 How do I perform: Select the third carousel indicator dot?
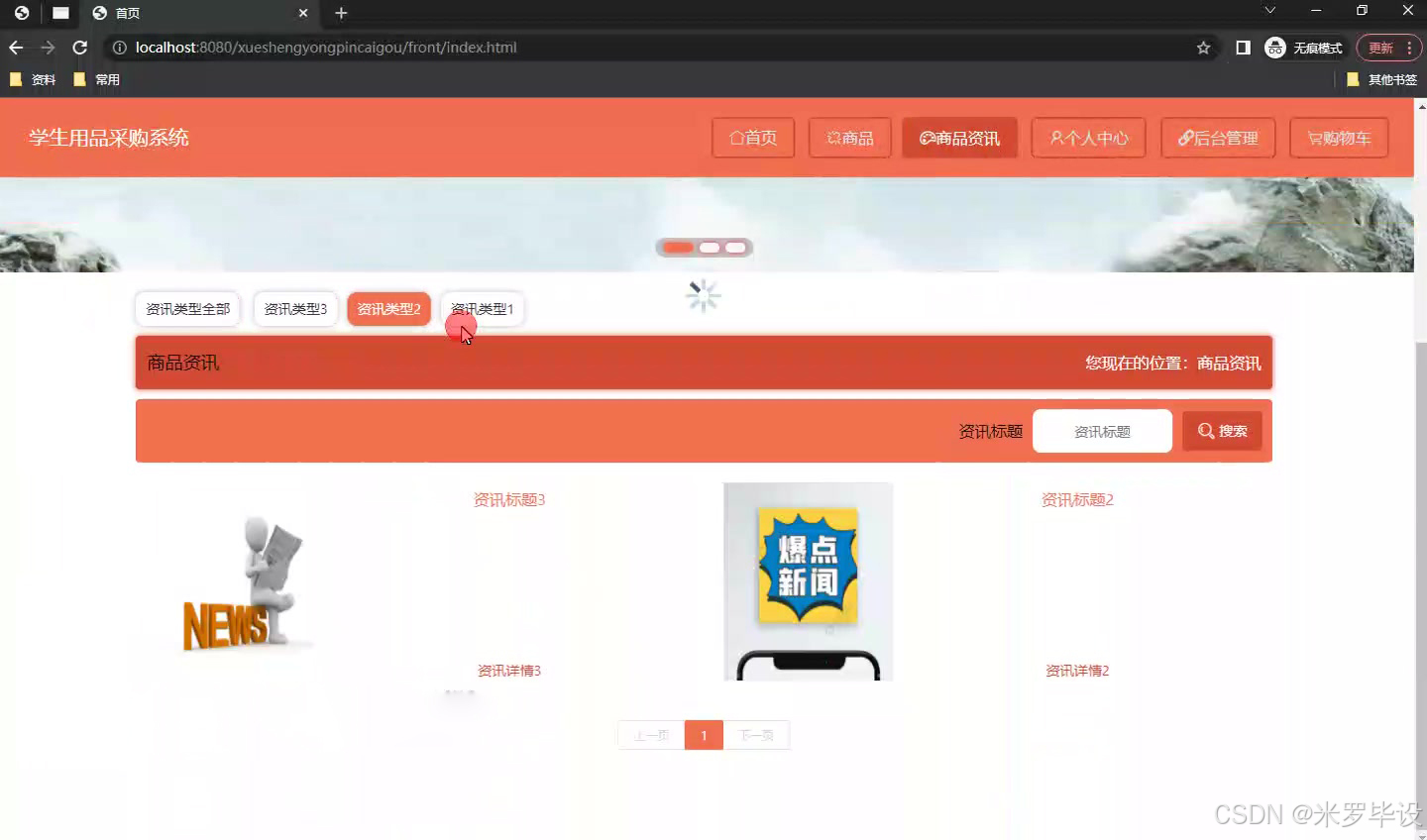[735, 248]
